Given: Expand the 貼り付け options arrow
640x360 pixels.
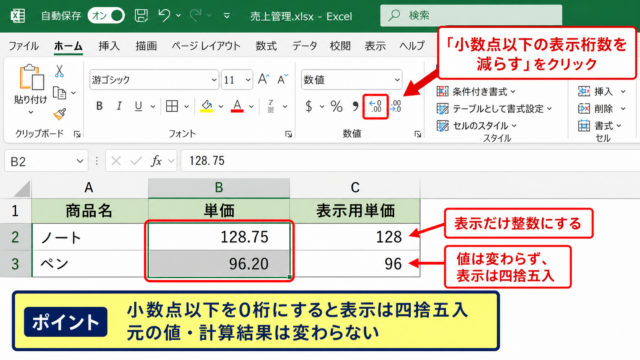Looking at the screenshot, I should pyautogui.click(x=31, y=112).
